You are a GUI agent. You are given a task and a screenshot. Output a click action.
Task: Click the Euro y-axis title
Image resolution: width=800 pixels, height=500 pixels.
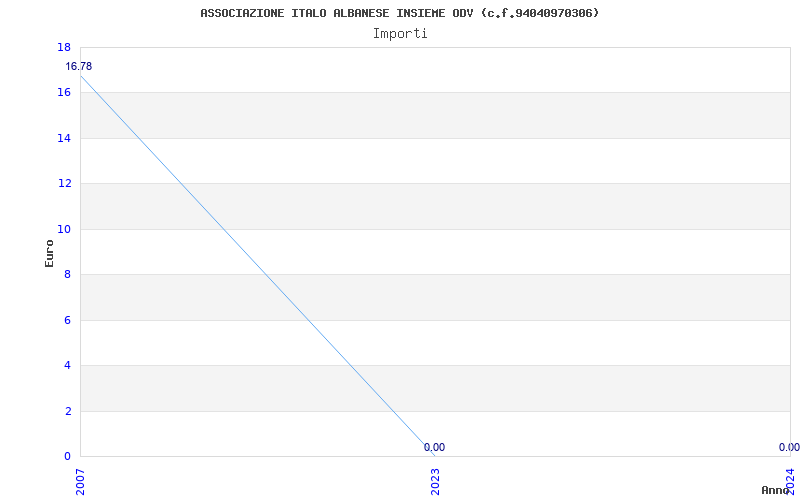[49, 253]
